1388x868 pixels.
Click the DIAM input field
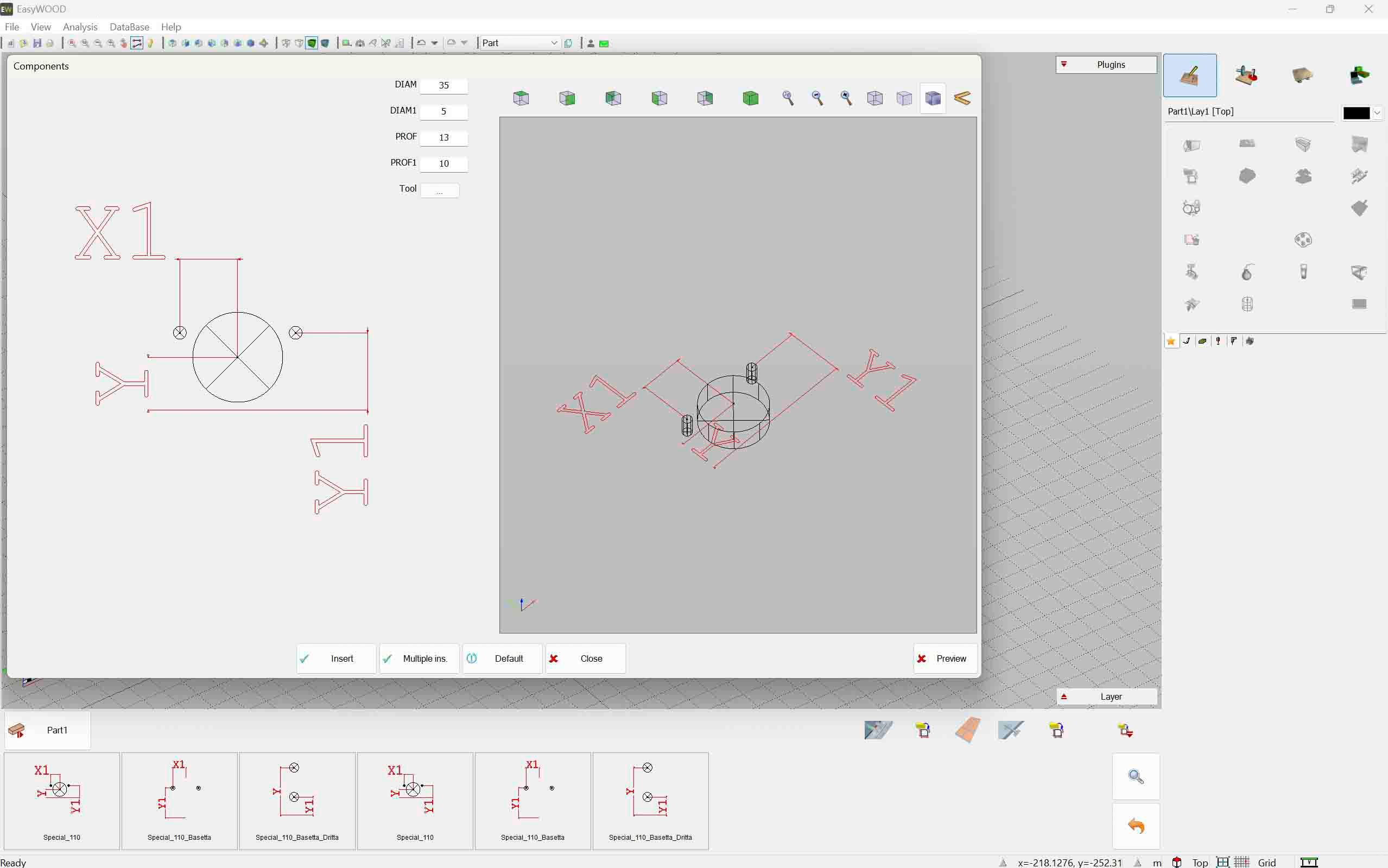443,86
